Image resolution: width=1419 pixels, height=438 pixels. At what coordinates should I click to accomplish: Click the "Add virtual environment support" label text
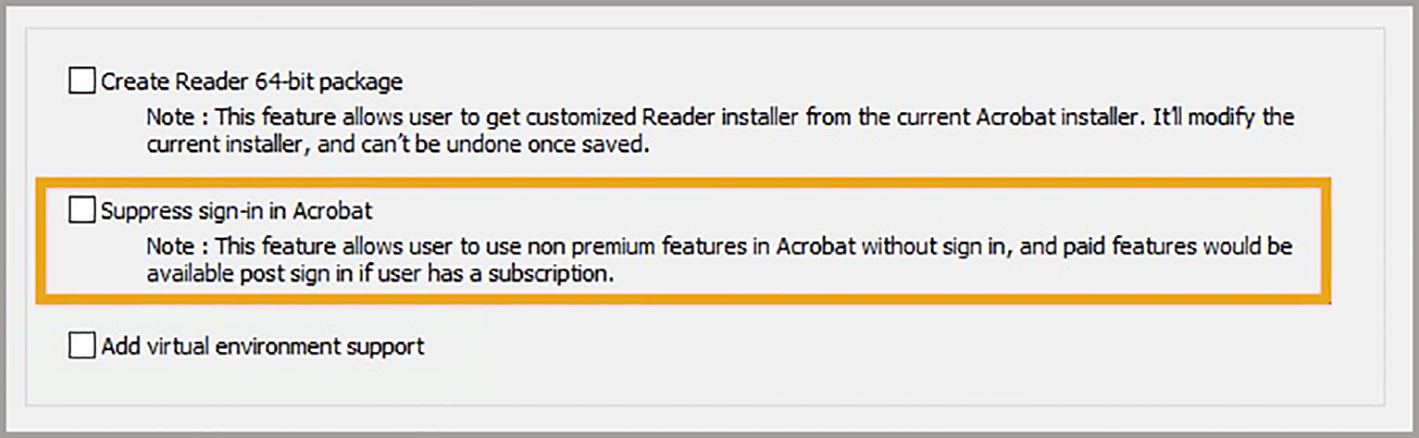(263, 346)
